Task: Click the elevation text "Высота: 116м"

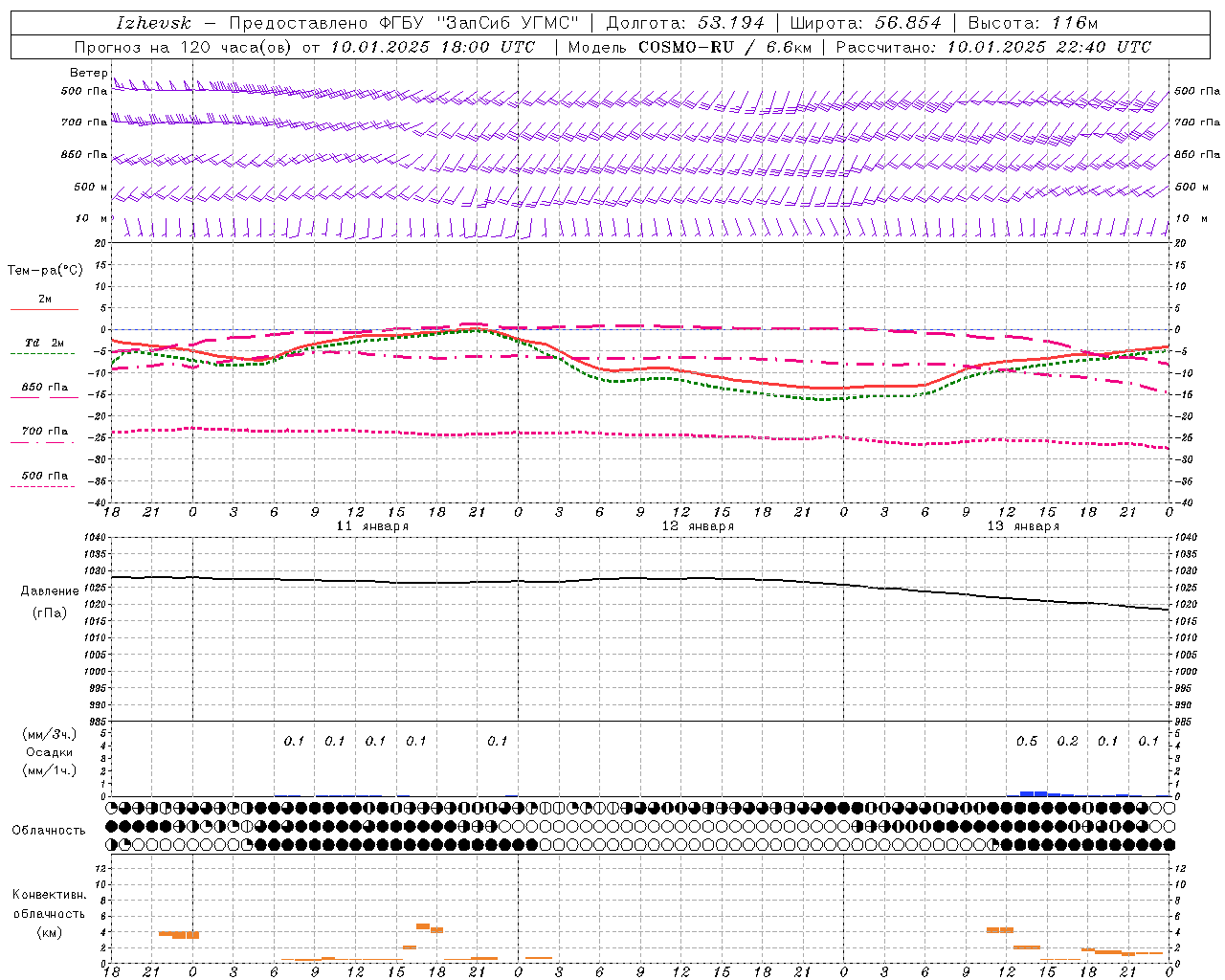Action: point(1033,23)
